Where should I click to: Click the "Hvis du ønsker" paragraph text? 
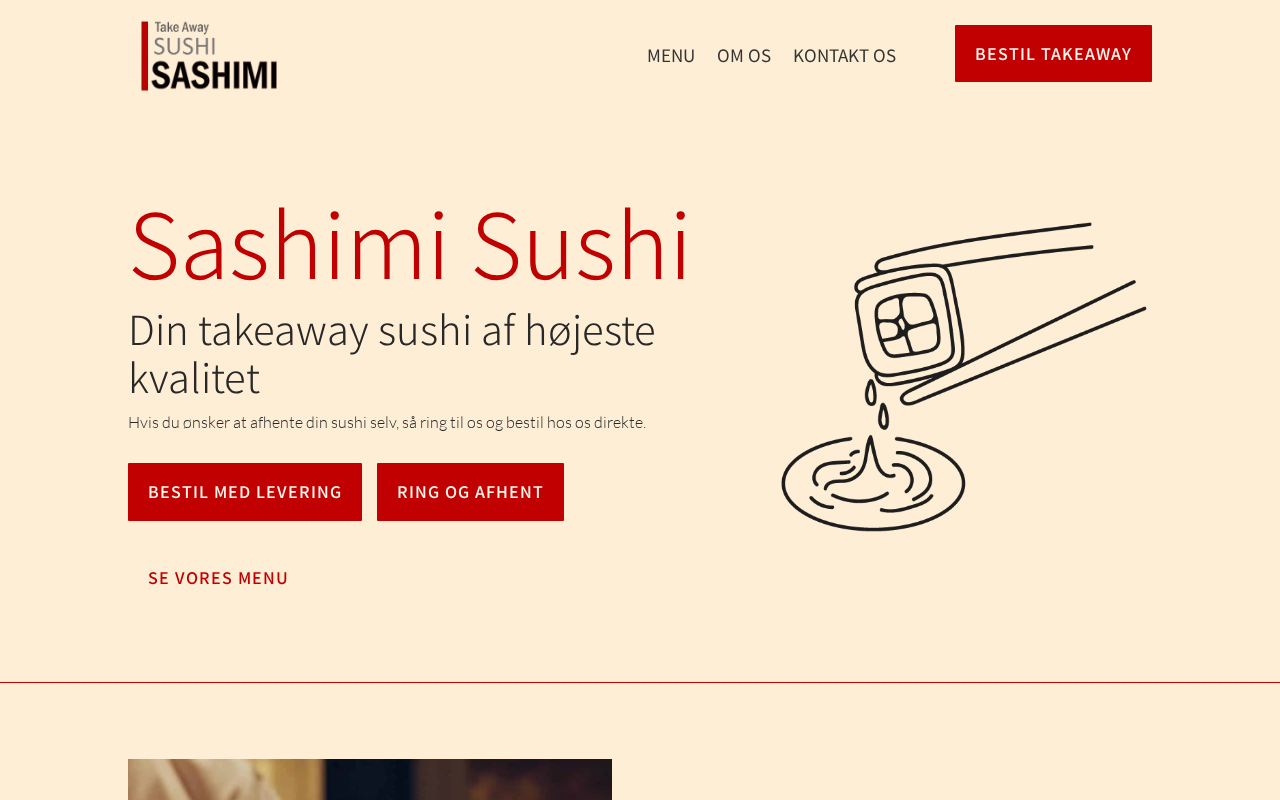[x=387, y=422]
